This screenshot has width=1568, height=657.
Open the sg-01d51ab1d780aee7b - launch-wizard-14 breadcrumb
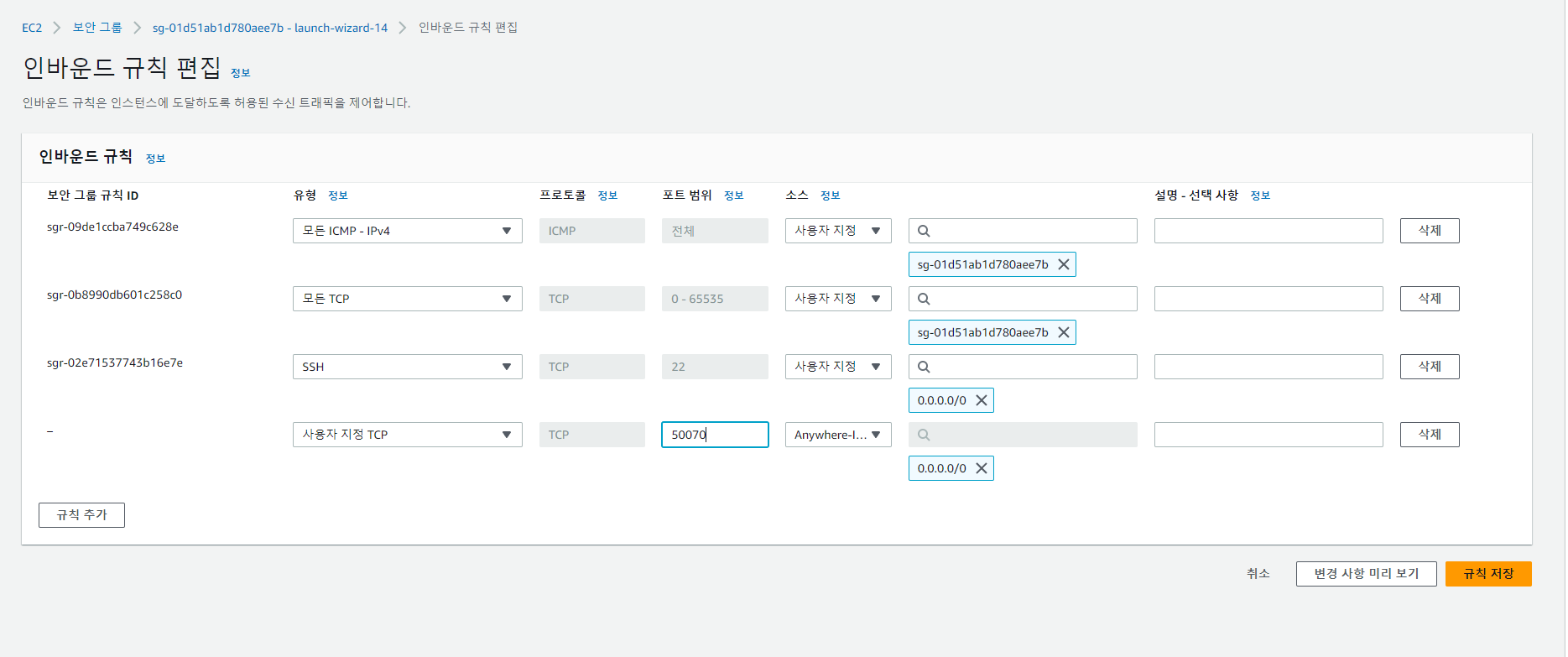(x=270, y=28)
